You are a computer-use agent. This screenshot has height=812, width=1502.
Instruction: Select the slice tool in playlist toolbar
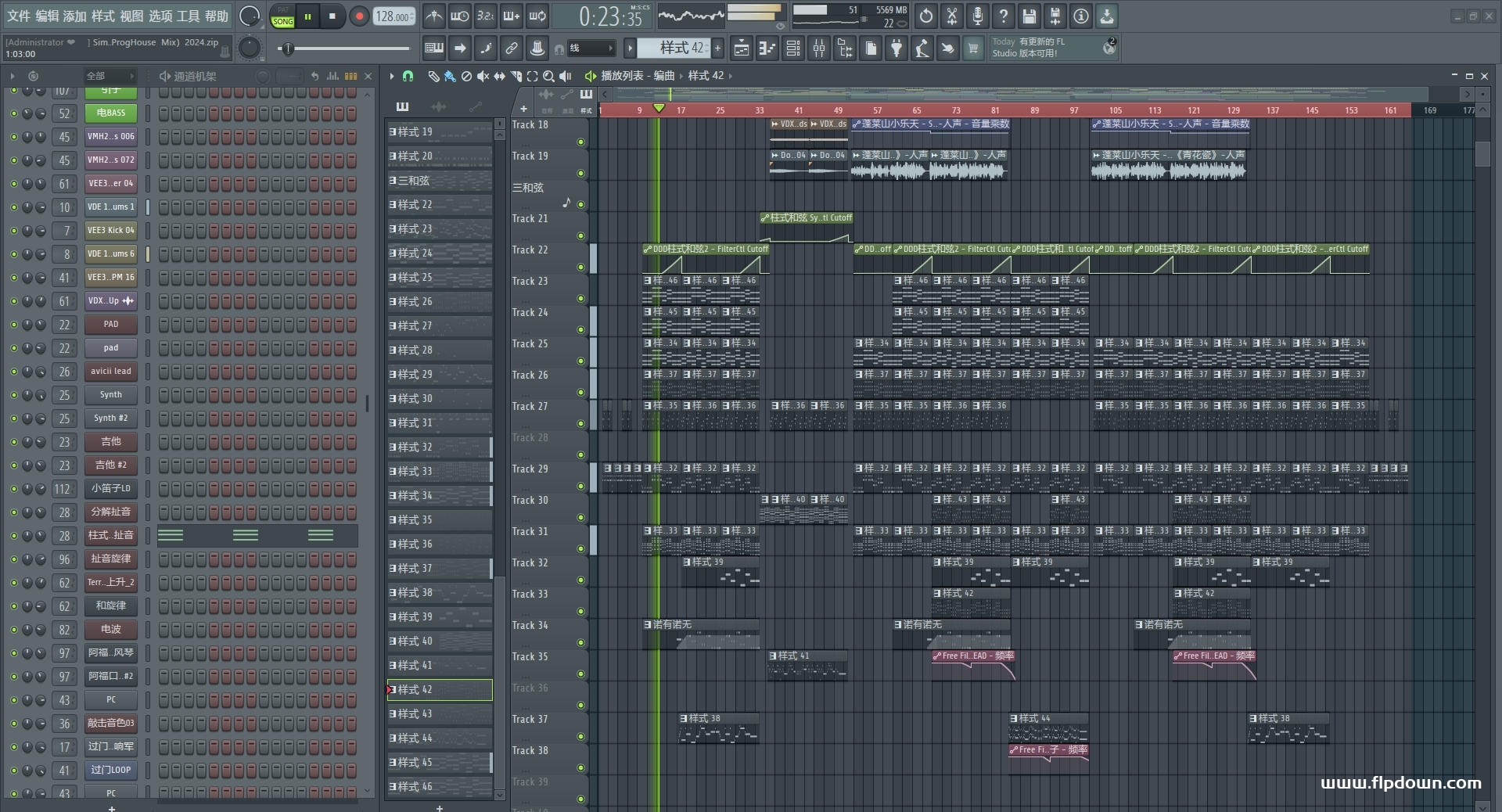516,76
